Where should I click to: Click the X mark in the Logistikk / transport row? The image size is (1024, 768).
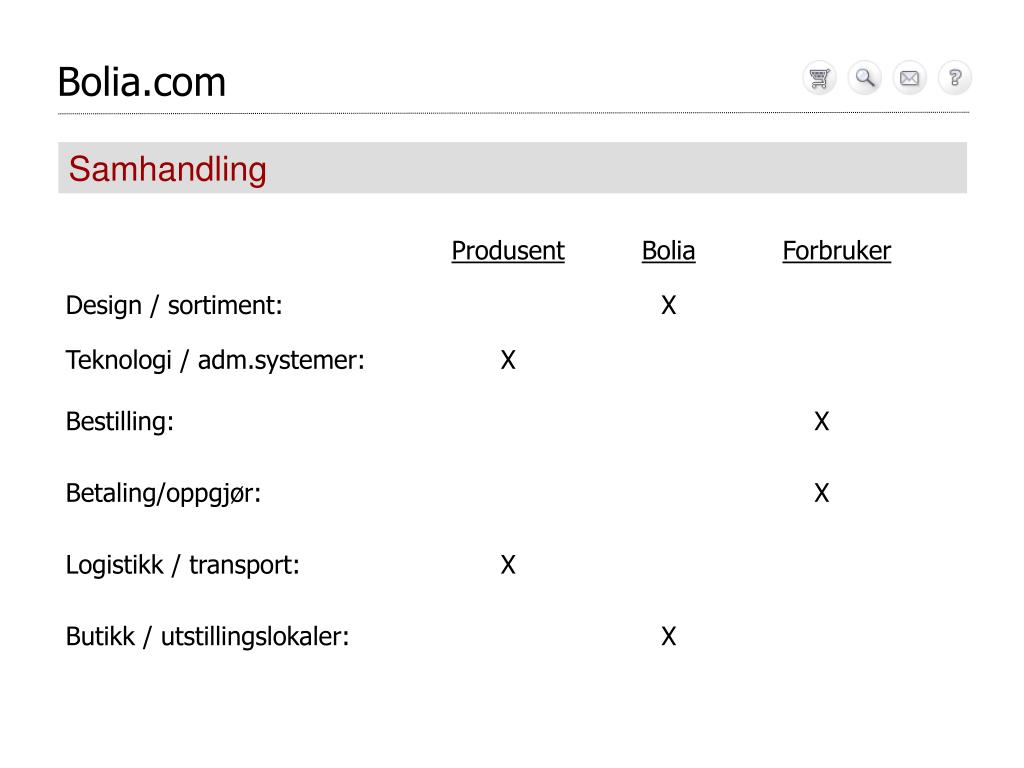508,565
